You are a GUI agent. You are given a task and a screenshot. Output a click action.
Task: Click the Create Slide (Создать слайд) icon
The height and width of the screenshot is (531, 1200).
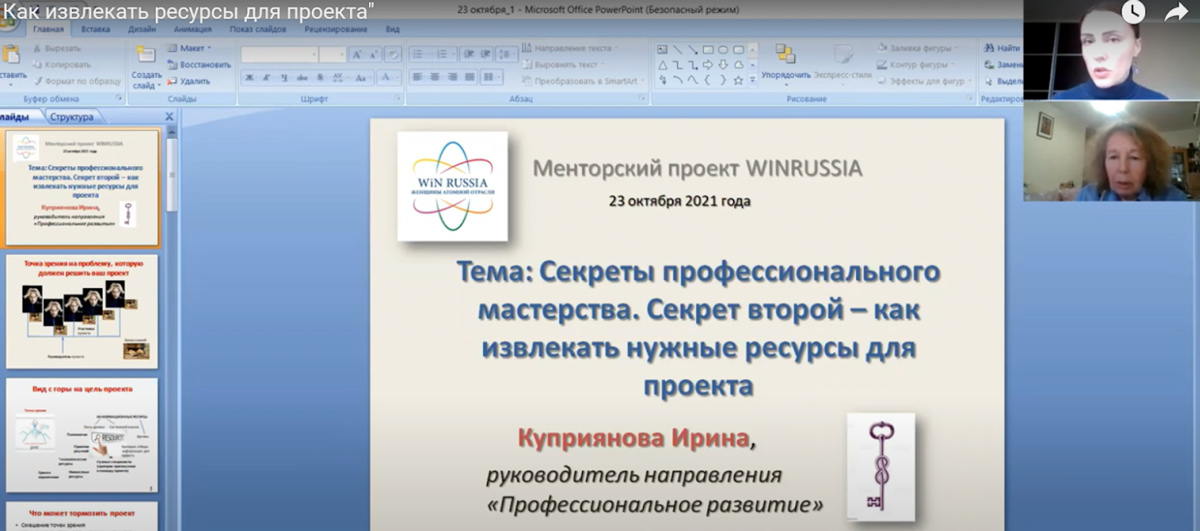[145, 56]
